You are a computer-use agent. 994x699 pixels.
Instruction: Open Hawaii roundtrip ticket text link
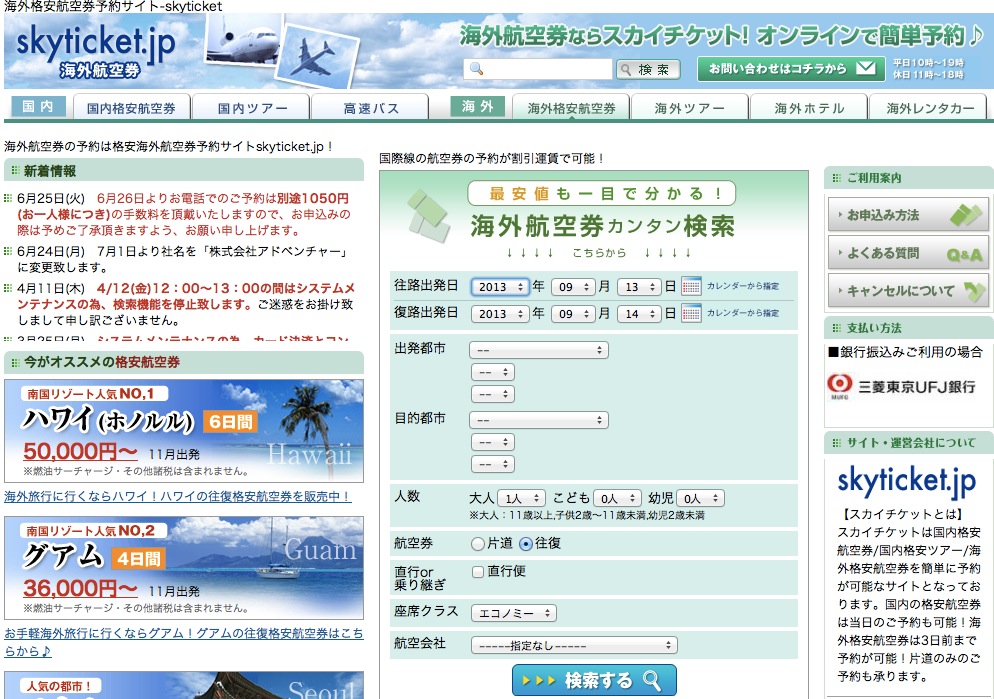pyautogui.click(x=178, y=496)
